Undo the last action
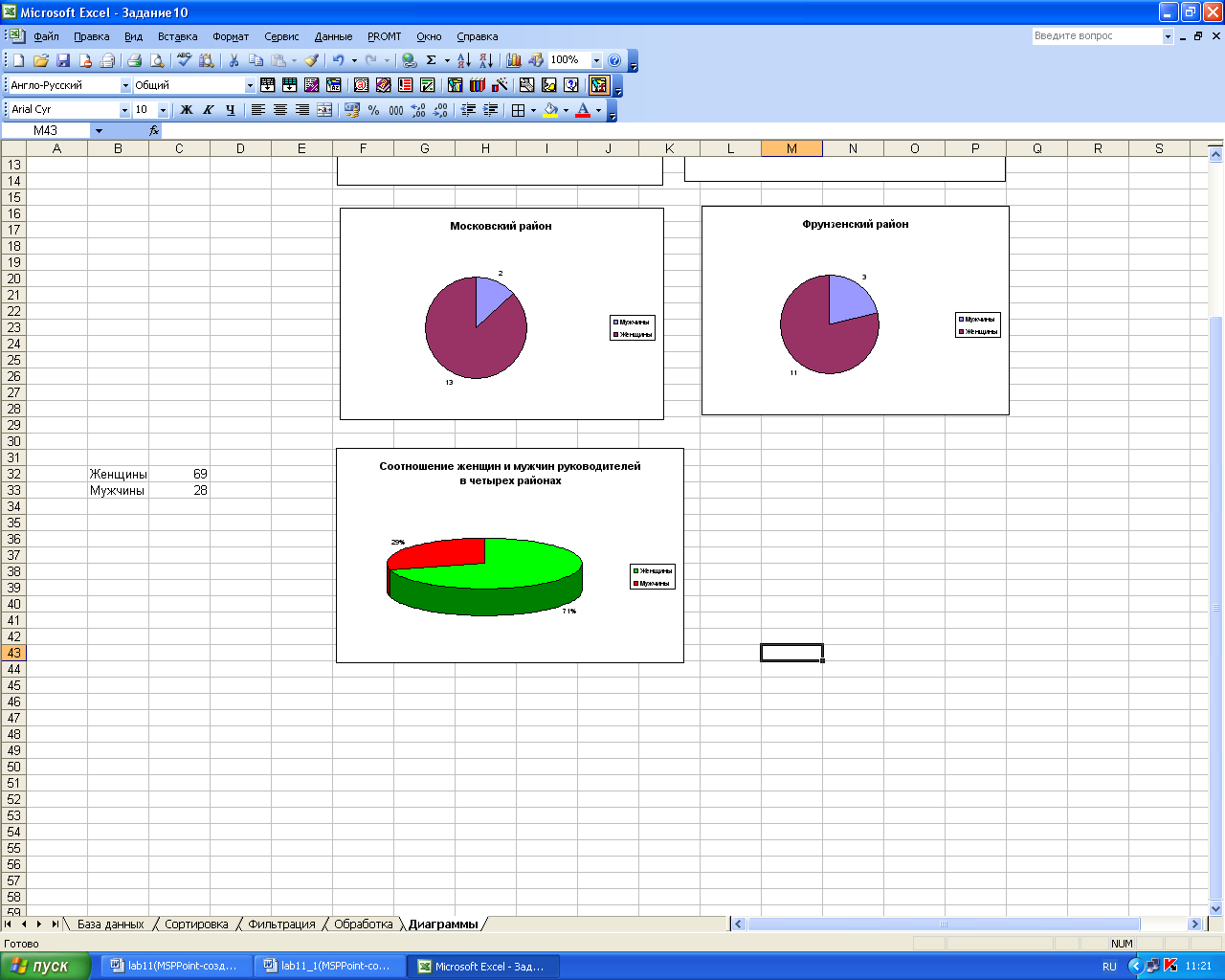This screenshot has height=980, width=1225. click(x=338, y=60)
